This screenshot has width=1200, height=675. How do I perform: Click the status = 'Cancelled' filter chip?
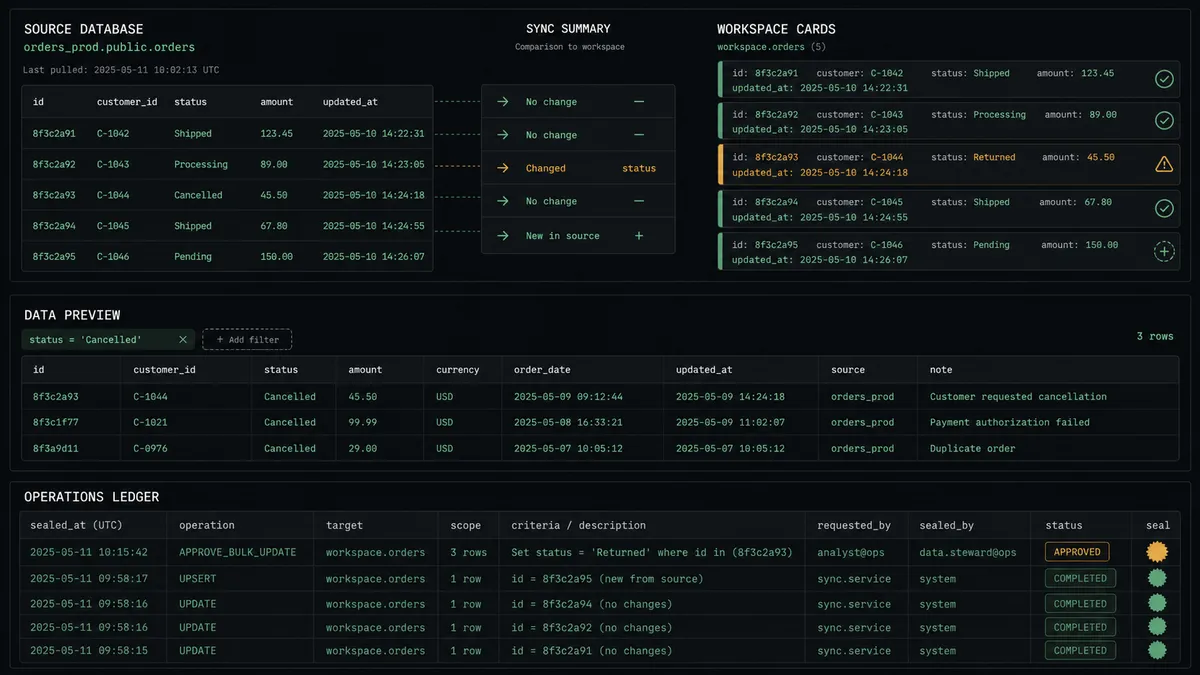pyautogui.click(x=108, y=340)
